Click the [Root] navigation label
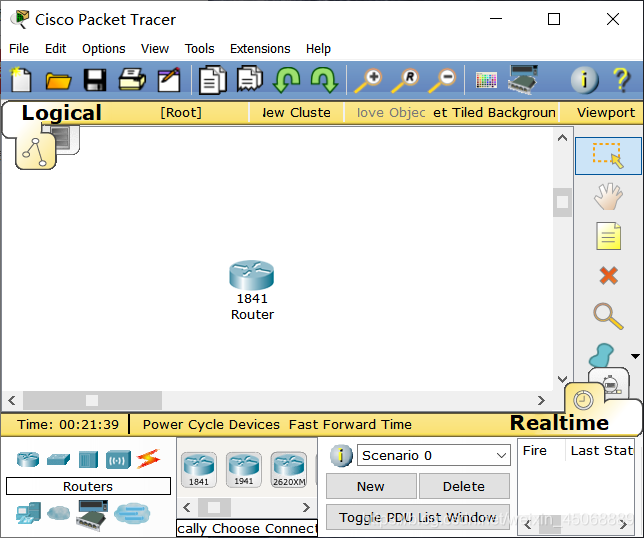 tap(181, 113)
